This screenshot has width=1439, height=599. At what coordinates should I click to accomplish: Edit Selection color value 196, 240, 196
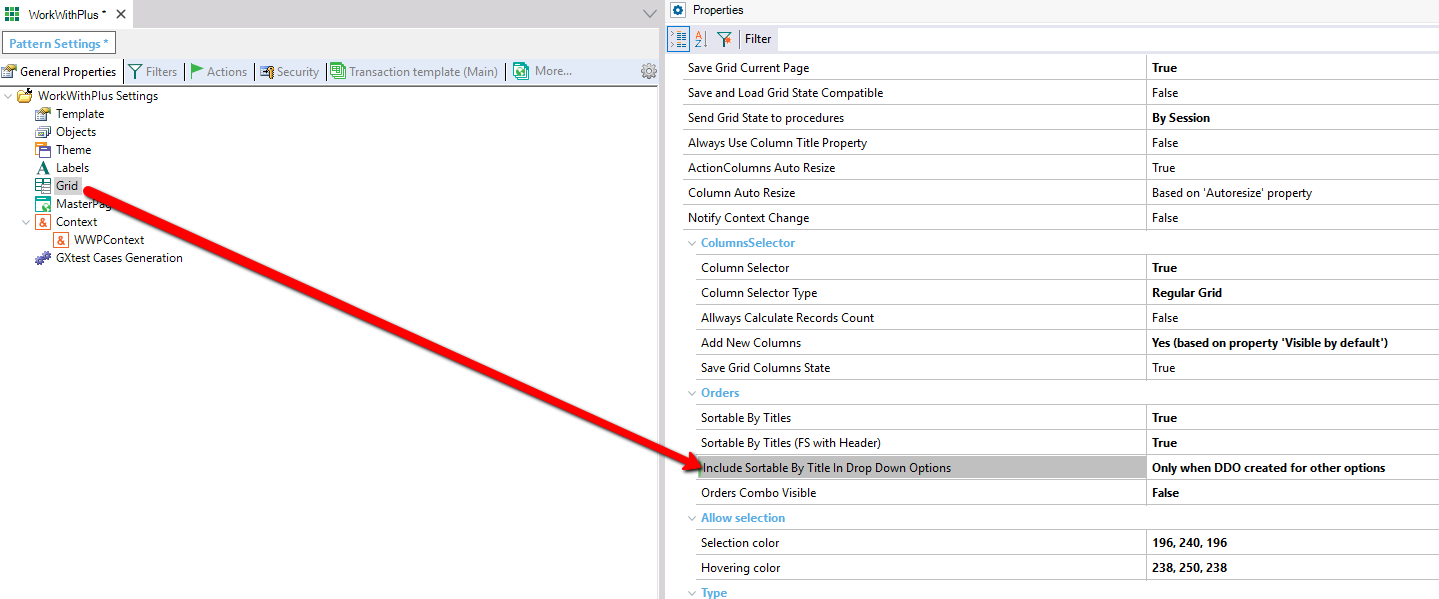point(1292,543)
